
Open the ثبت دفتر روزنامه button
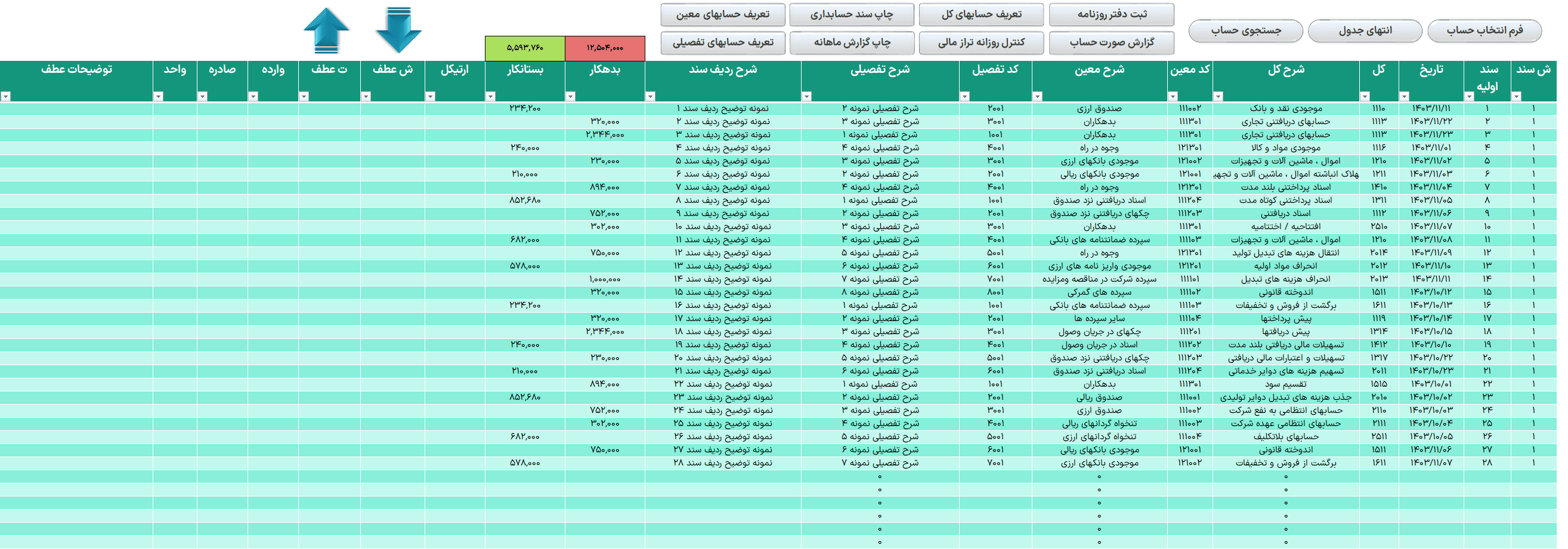click(x=1112, y=15)
